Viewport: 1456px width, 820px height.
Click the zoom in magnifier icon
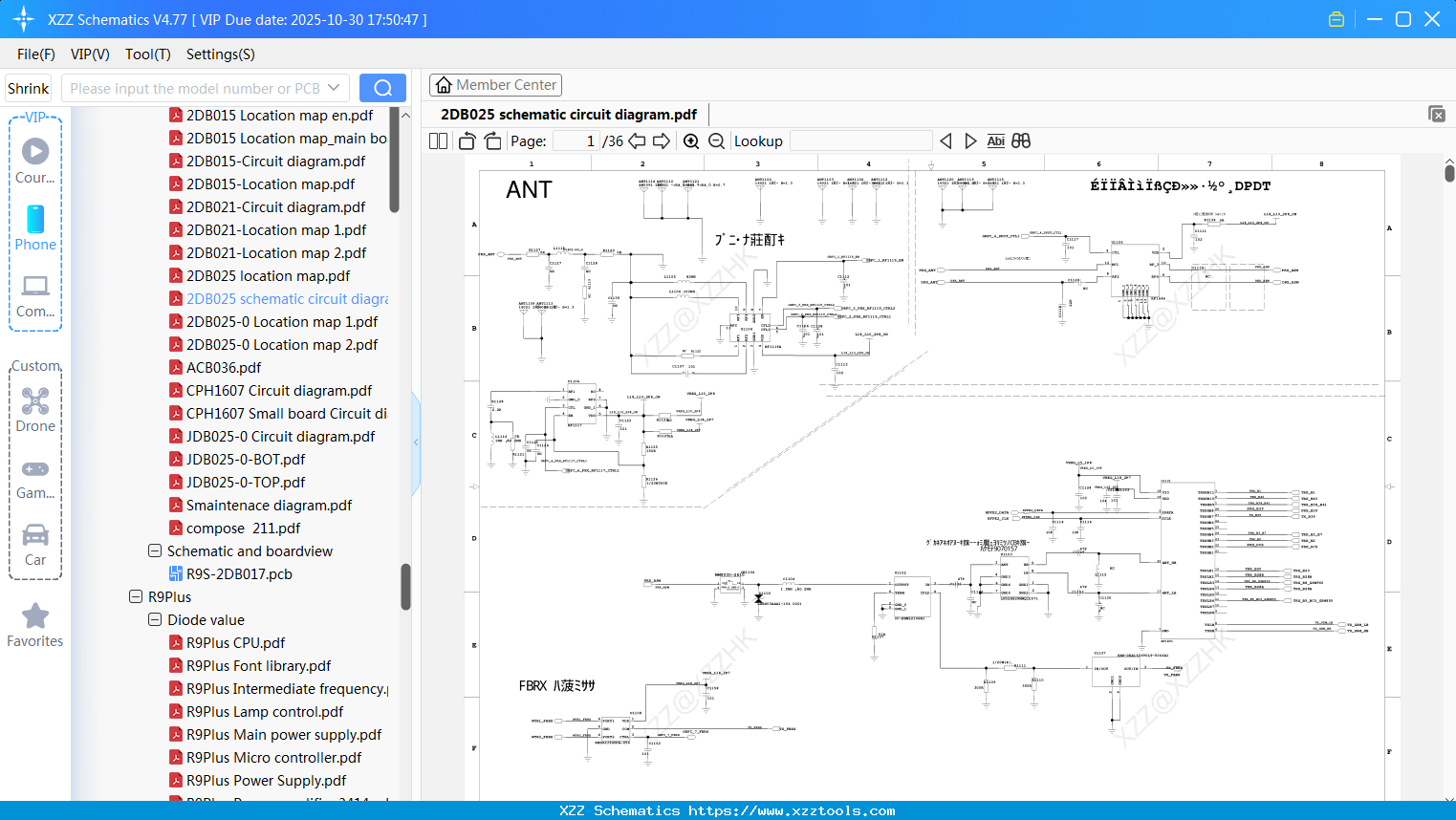click(691, 141)
